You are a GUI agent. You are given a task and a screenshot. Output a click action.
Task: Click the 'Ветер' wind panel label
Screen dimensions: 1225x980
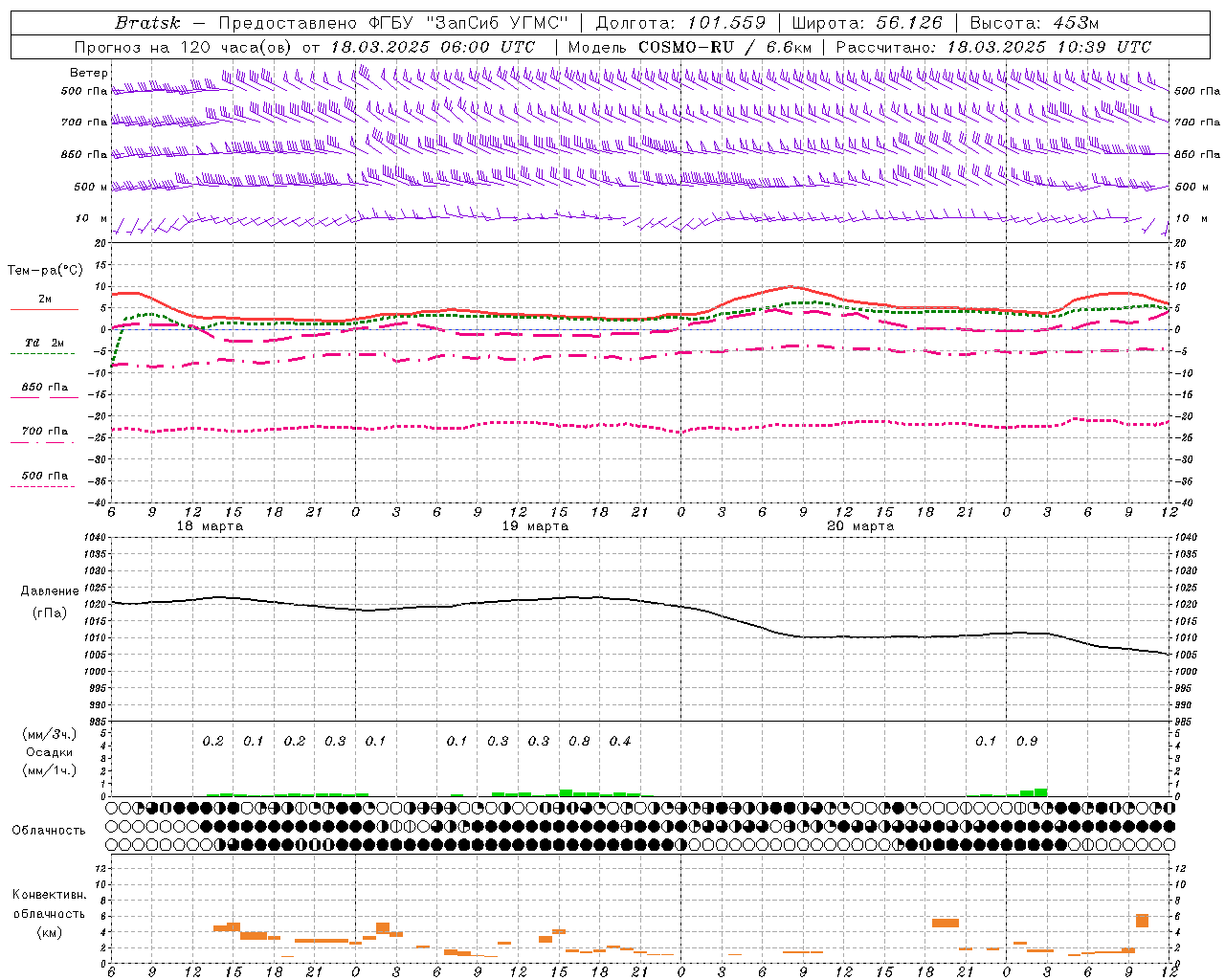click(x=89, y=73)
